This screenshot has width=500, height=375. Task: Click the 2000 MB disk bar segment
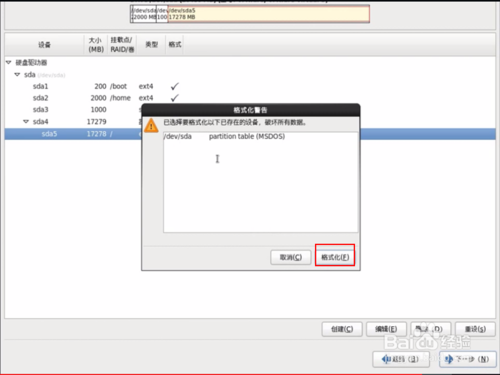coord(144,14)
